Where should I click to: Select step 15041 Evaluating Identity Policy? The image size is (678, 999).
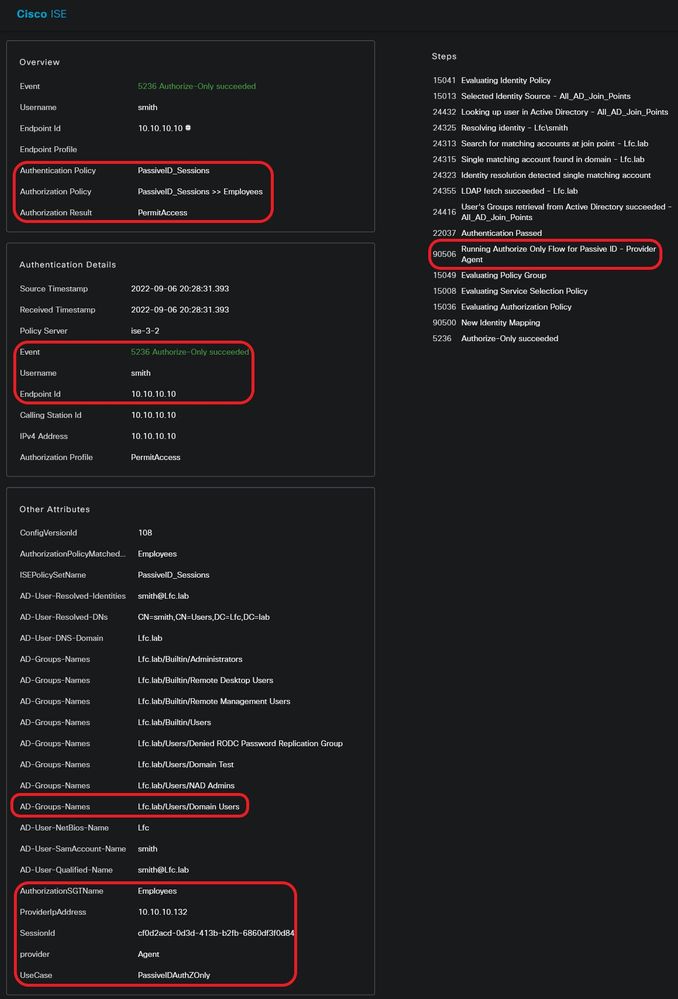505,80
